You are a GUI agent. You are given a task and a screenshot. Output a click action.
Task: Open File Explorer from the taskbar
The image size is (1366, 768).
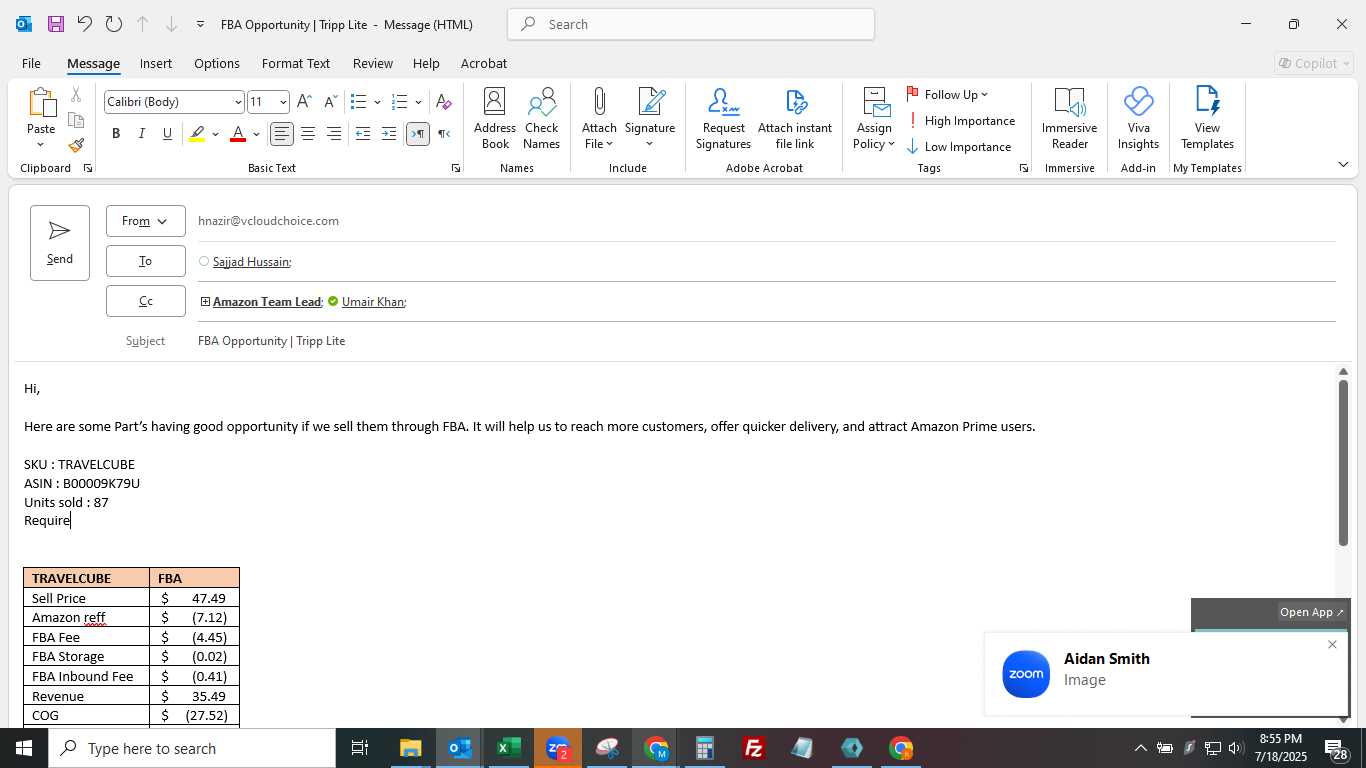[x=411, y=748]
